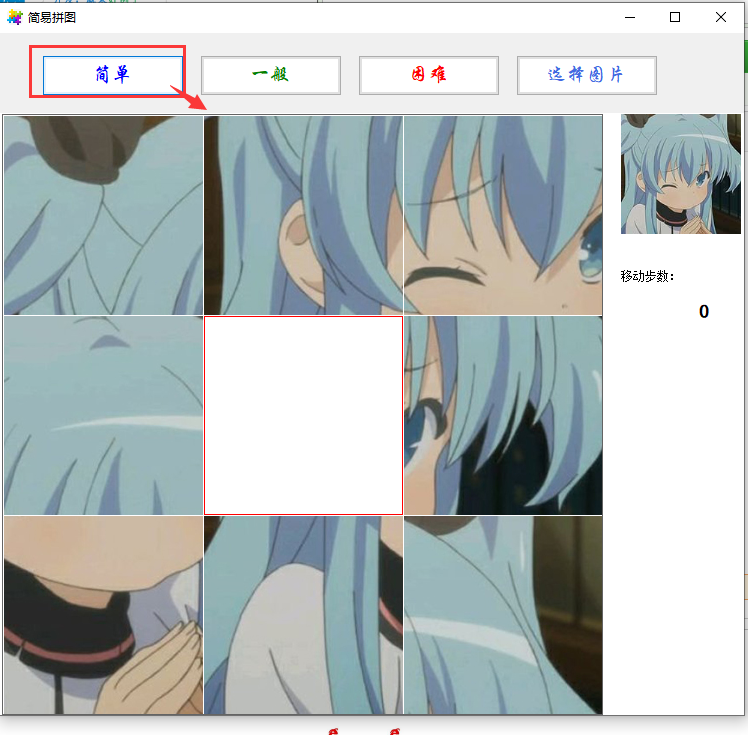The width and height of the screenshot is (748, 735).
Task: Click the move counter value 0
Action: [703, 312]
